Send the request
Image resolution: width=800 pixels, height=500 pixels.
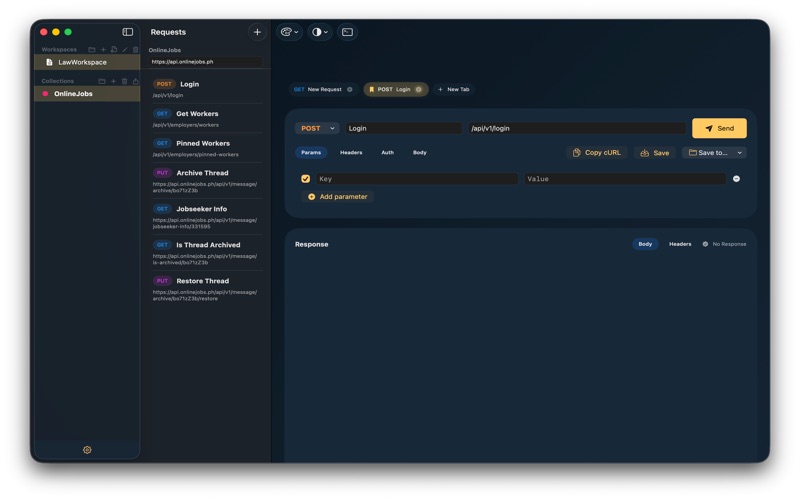[719, 128]
